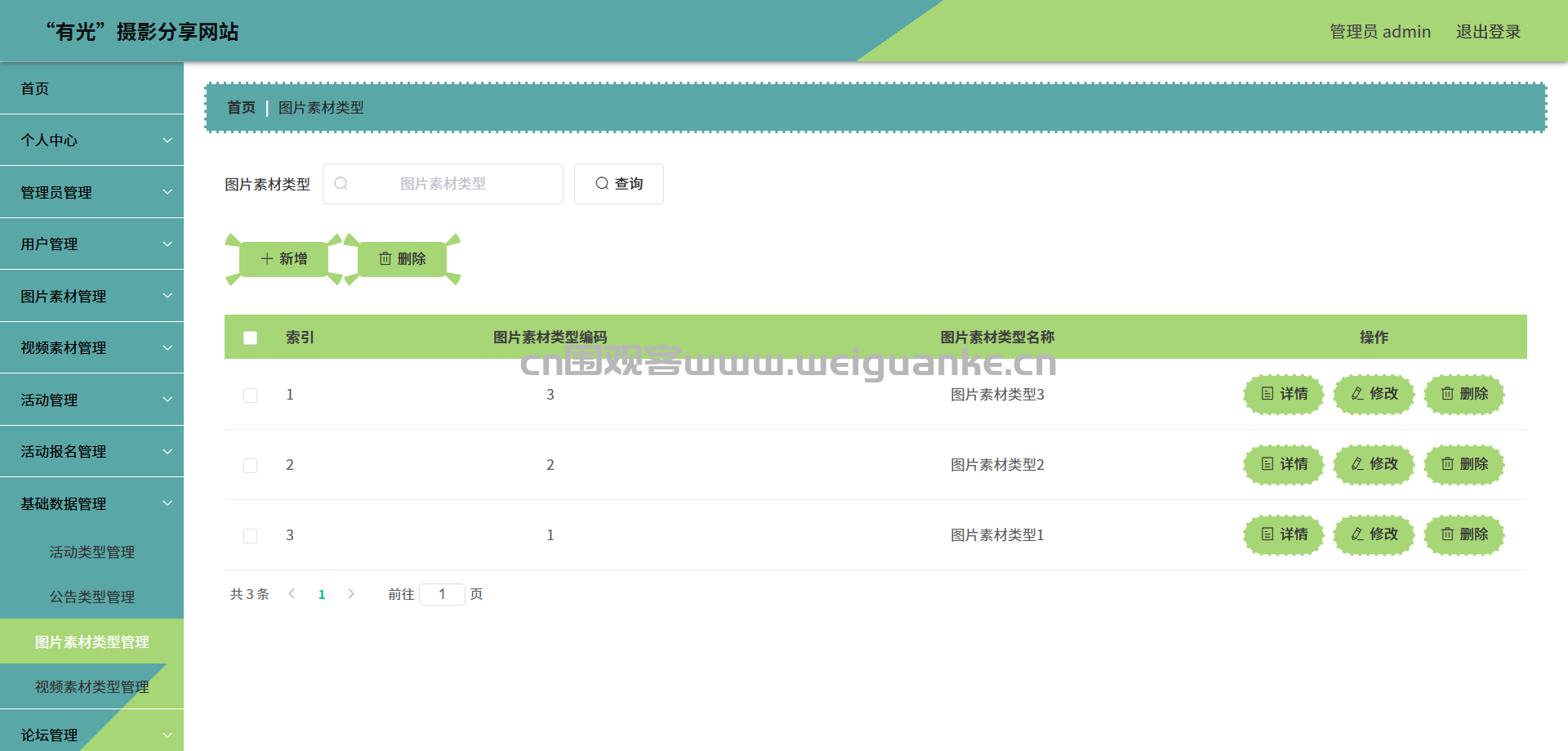Click the 图片素材类型2 name cell
The width and height of the screenshot is (1568, 751).
click(x=997, y=465)
